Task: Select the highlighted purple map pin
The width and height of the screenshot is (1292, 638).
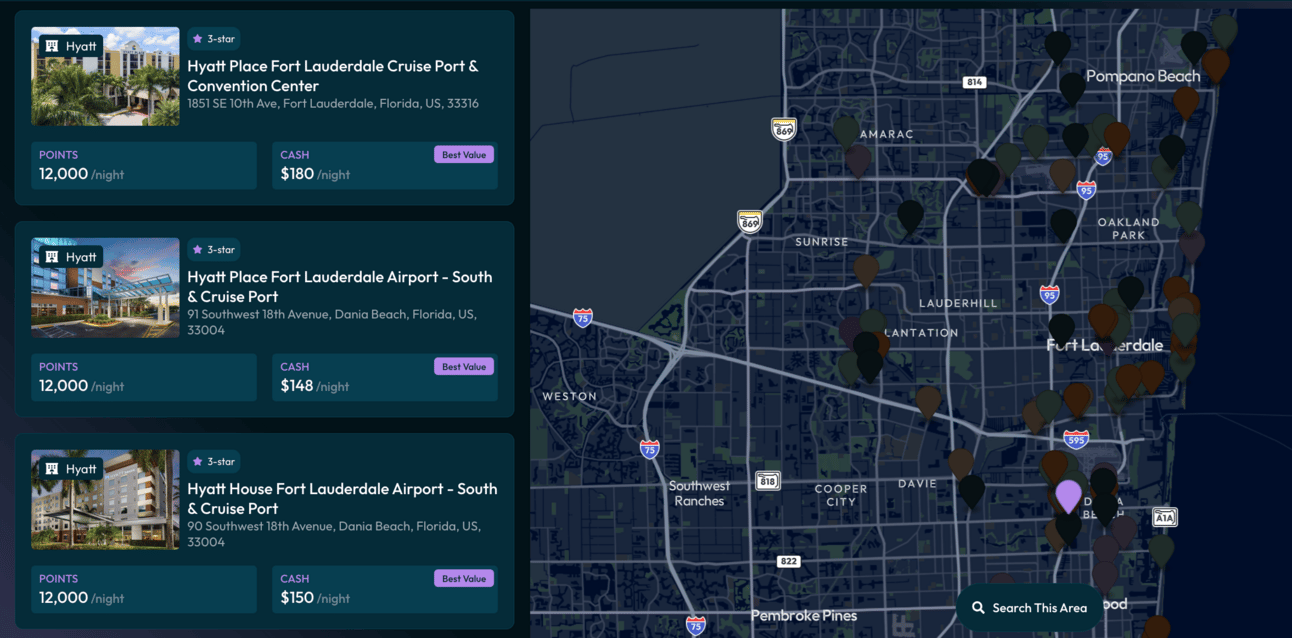Action: point(1068,496)
